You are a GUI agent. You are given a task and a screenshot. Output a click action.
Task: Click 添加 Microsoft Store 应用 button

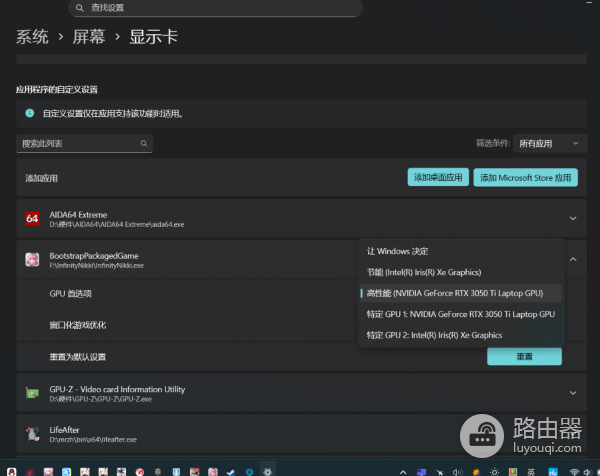525,178
